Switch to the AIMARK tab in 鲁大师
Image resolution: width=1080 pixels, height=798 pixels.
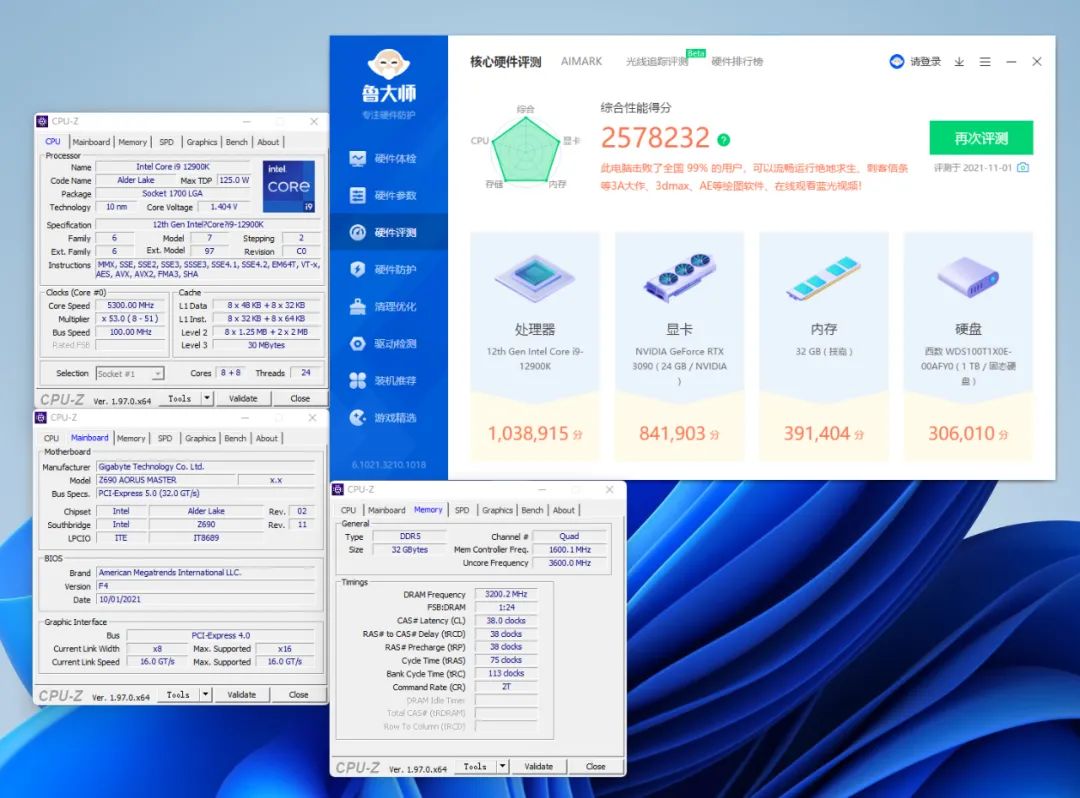coord(581,61)
